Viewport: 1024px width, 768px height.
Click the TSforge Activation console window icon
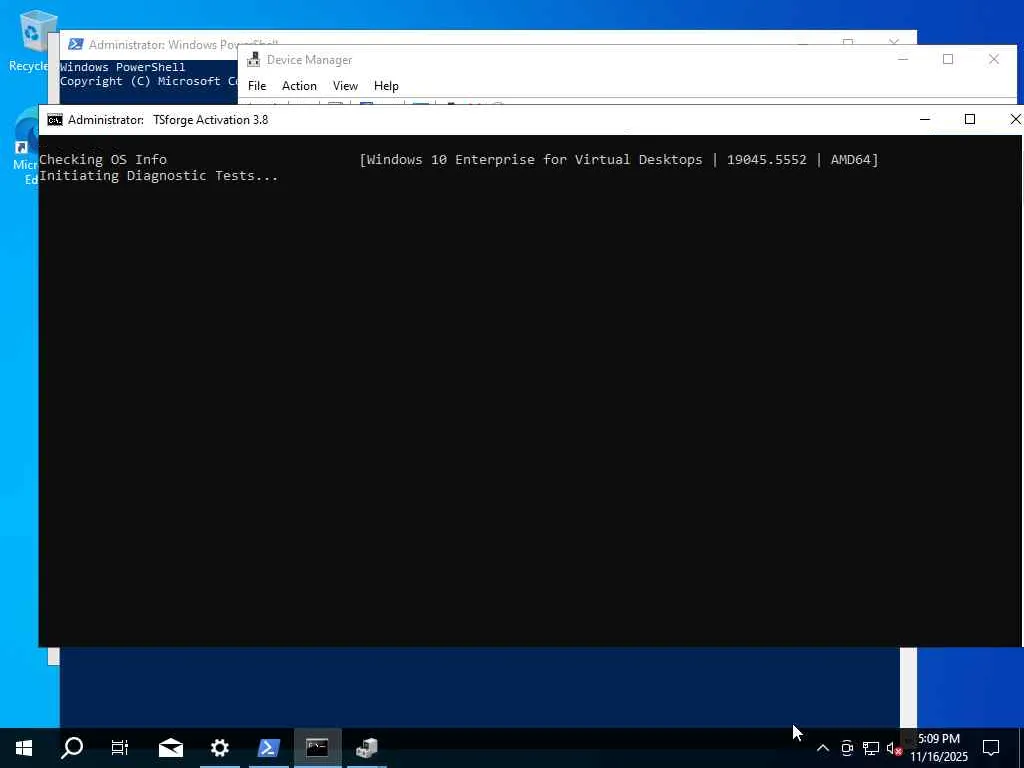[x=55, y=120]
